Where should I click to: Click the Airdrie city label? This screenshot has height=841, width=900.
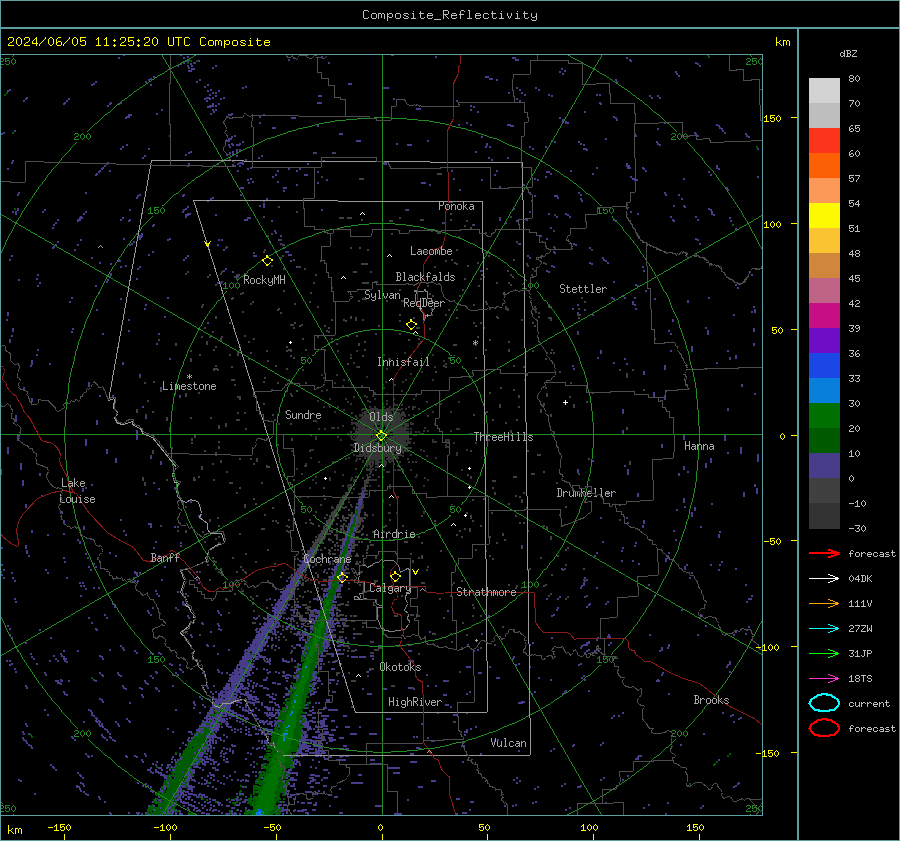pos(394,534)
